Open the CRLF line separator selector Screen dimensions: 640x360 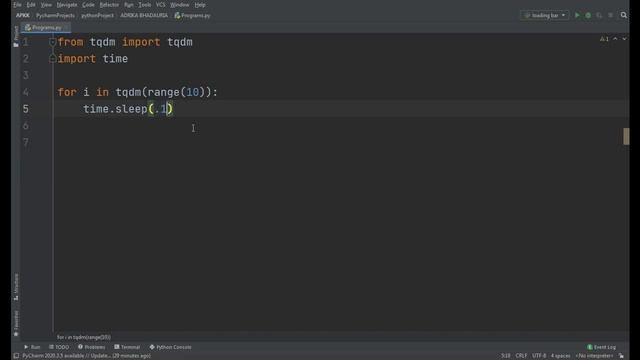click(521, 356)
